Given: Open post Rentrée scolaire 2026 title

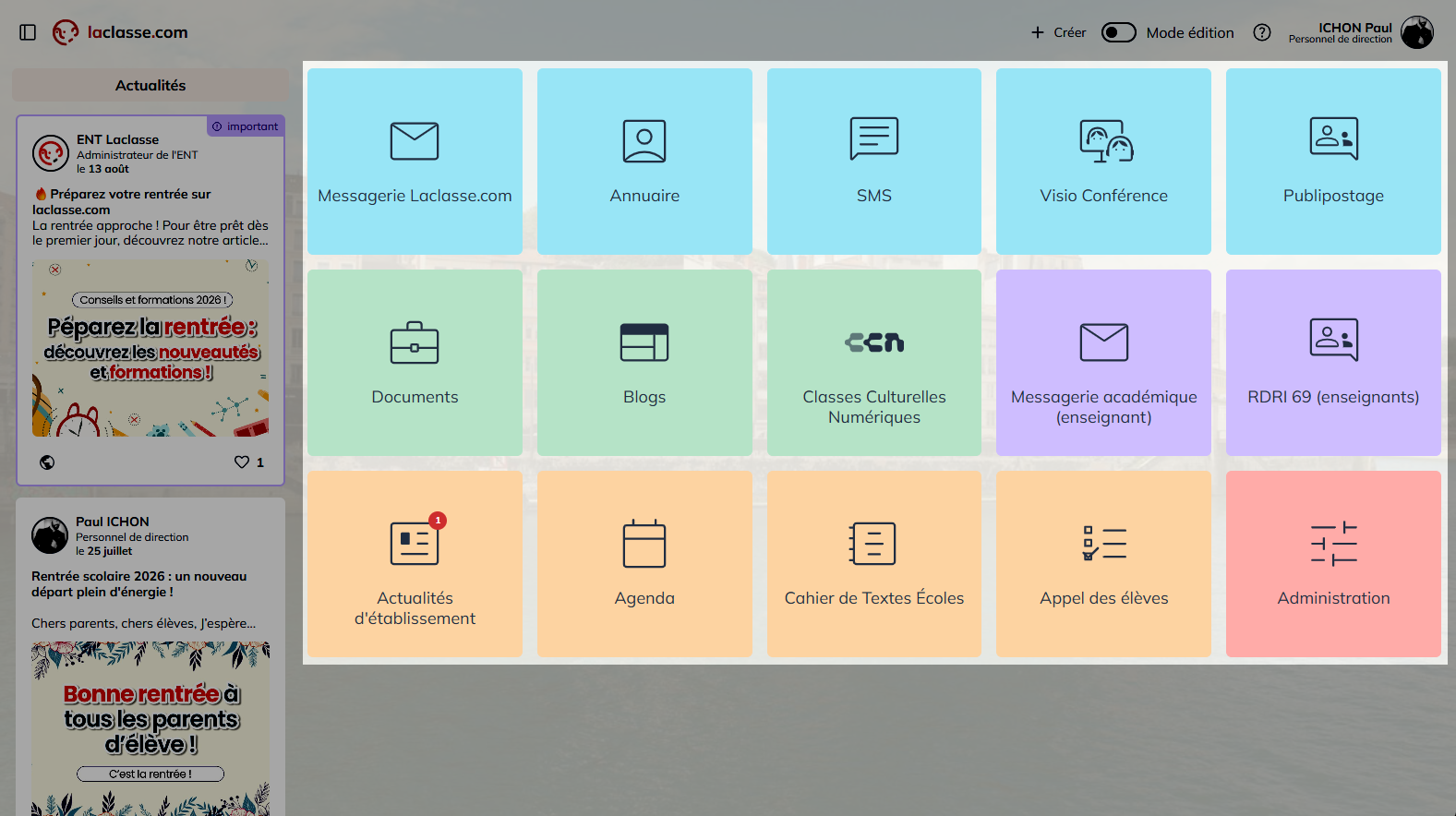Looking at the screenshot, I should tap(139, 584).
